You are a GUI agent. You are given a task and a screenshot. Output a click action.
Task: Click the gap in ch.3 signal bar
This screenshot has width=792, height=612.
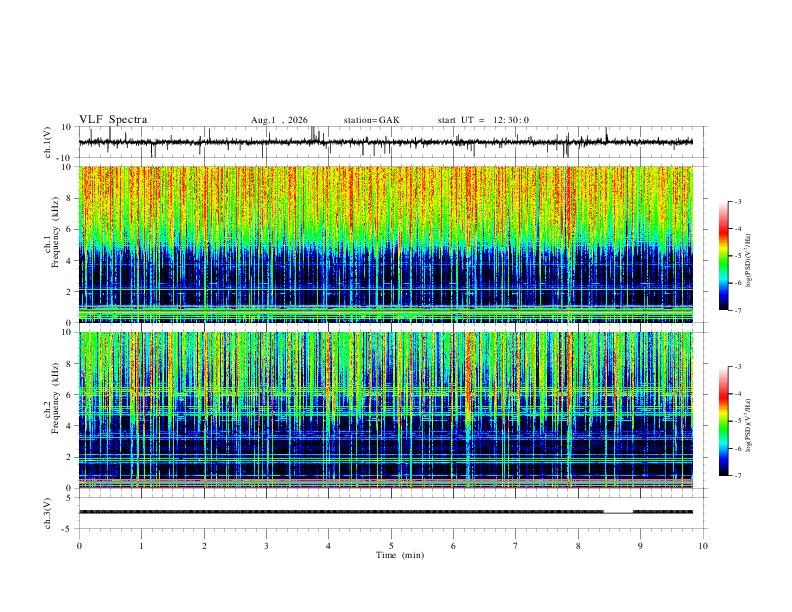pos(618,512)
